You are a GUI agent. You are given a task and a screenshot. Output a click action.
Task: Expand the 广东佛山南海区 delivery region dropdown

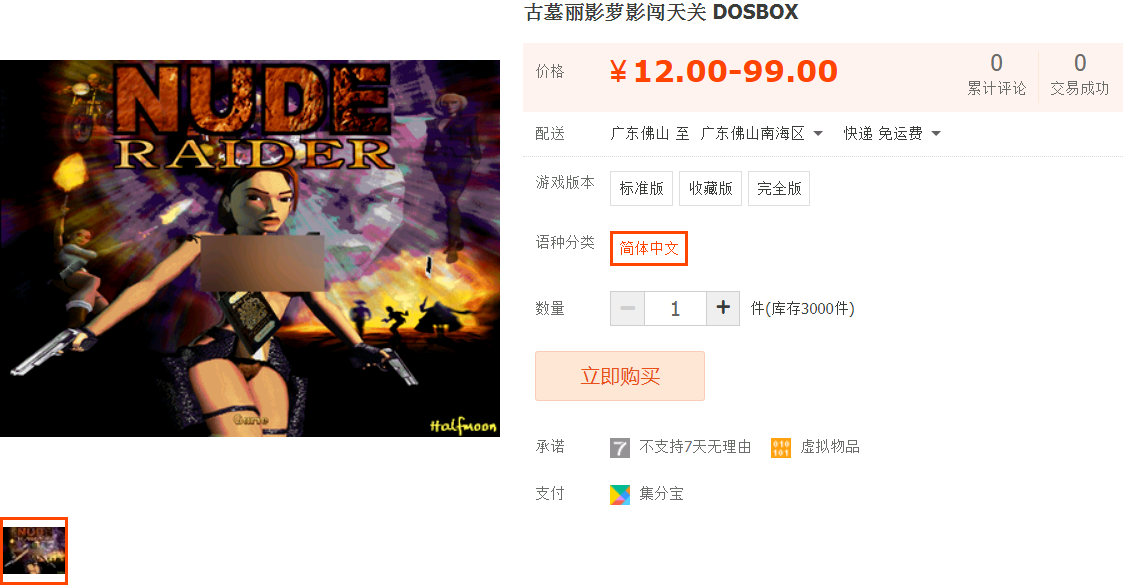click(762, 134)
